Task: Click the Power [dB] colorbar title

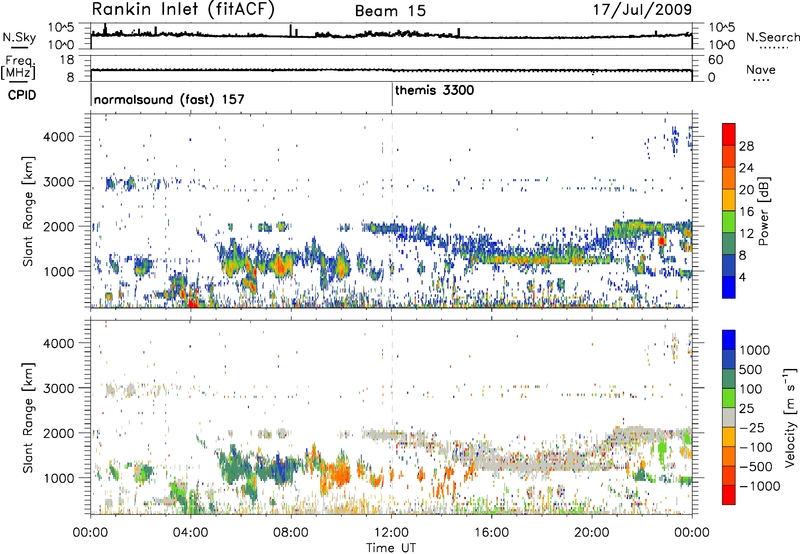Action: click(x=764, y=211)
